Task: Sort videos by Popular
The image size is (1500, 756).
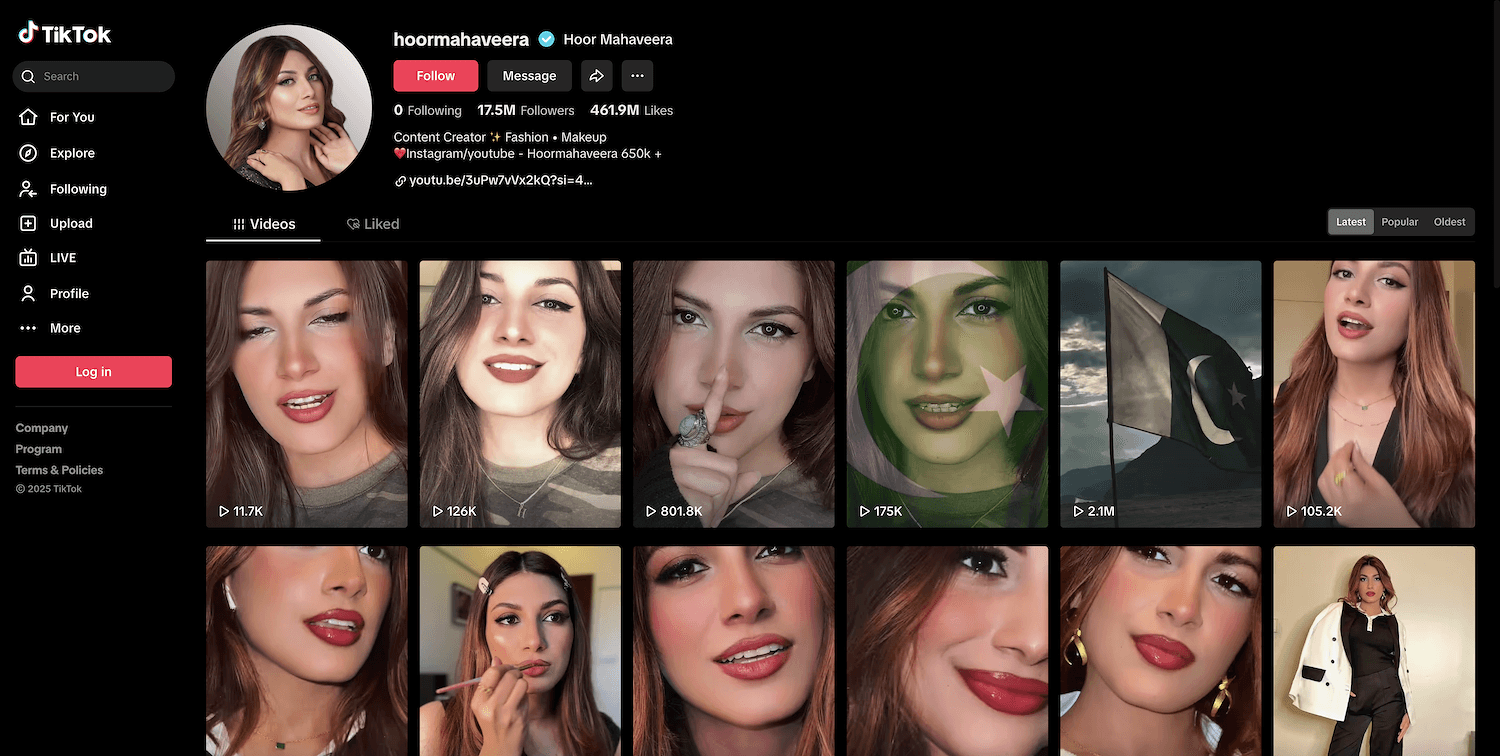Action: pyautogui.click(x=1399, y=222)
